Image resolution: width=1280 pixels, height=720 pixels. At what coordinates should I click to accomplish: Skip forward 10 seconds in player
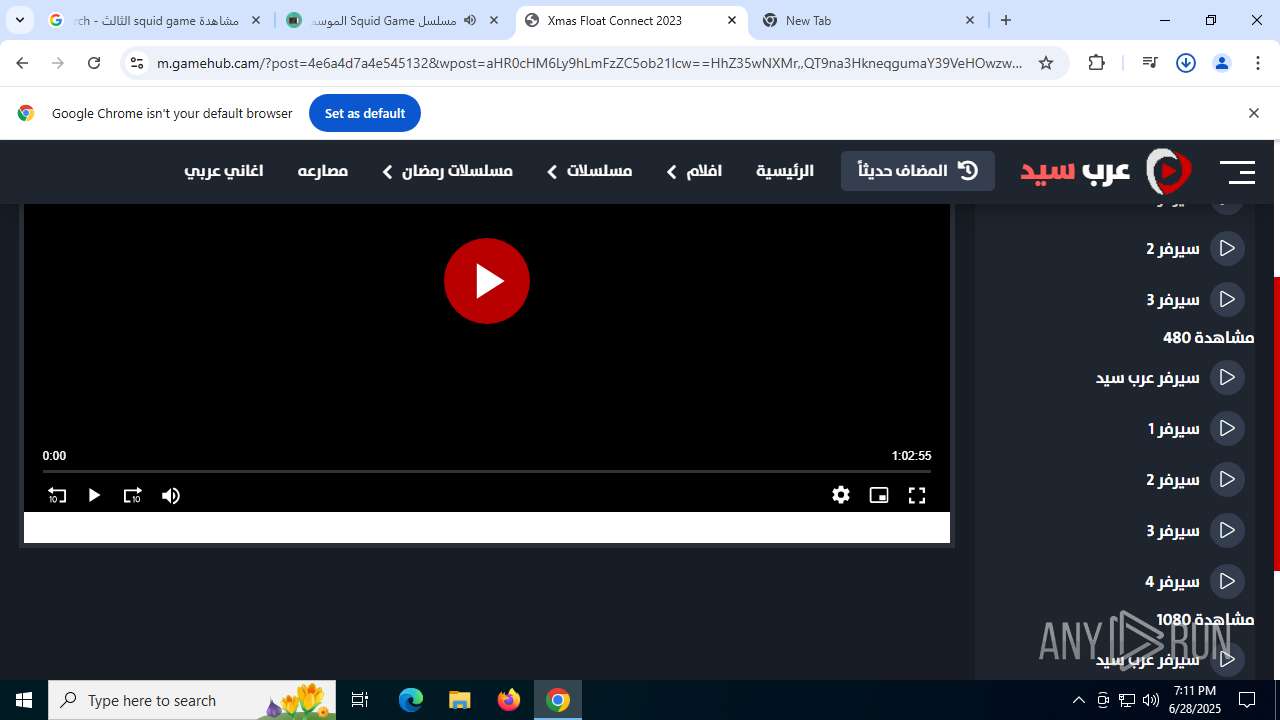[x=132, y=495]
